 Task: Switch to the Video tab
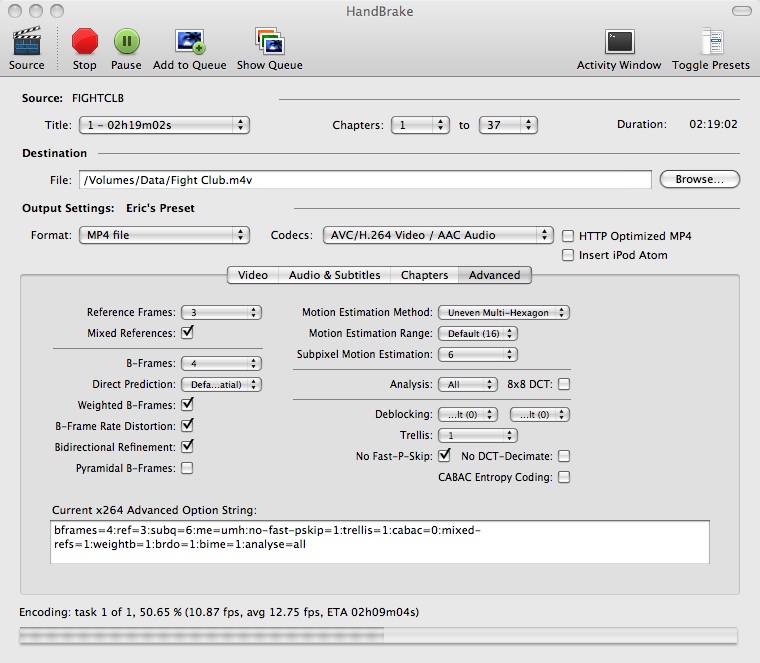point(253,275)
